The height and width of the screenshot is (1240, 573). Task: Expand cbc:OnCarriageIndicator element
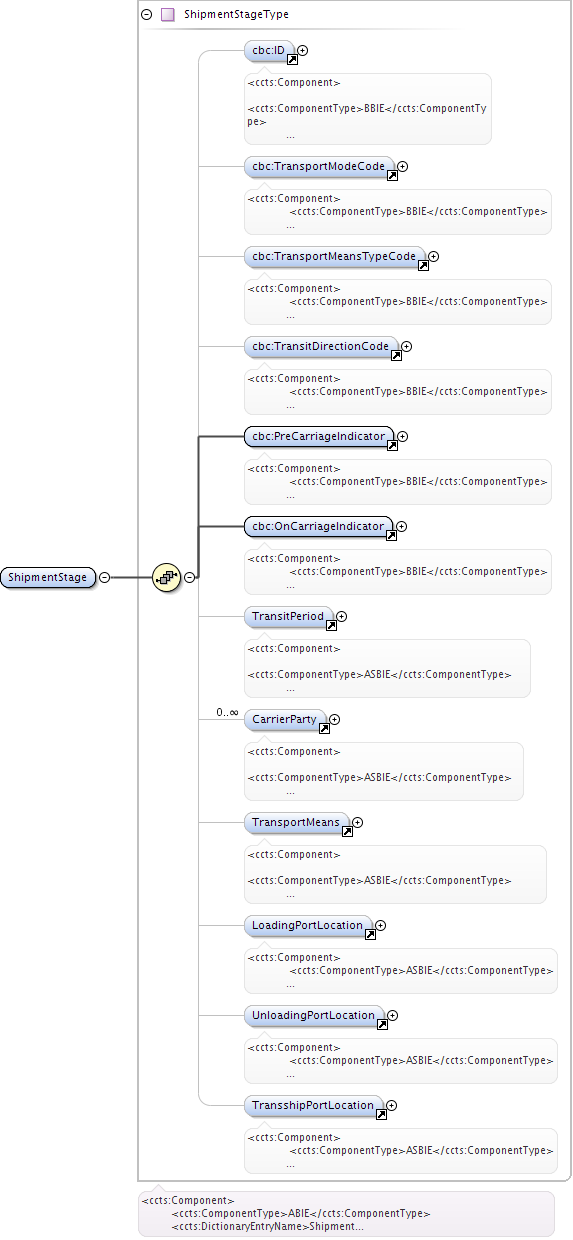tap(401, 527)
